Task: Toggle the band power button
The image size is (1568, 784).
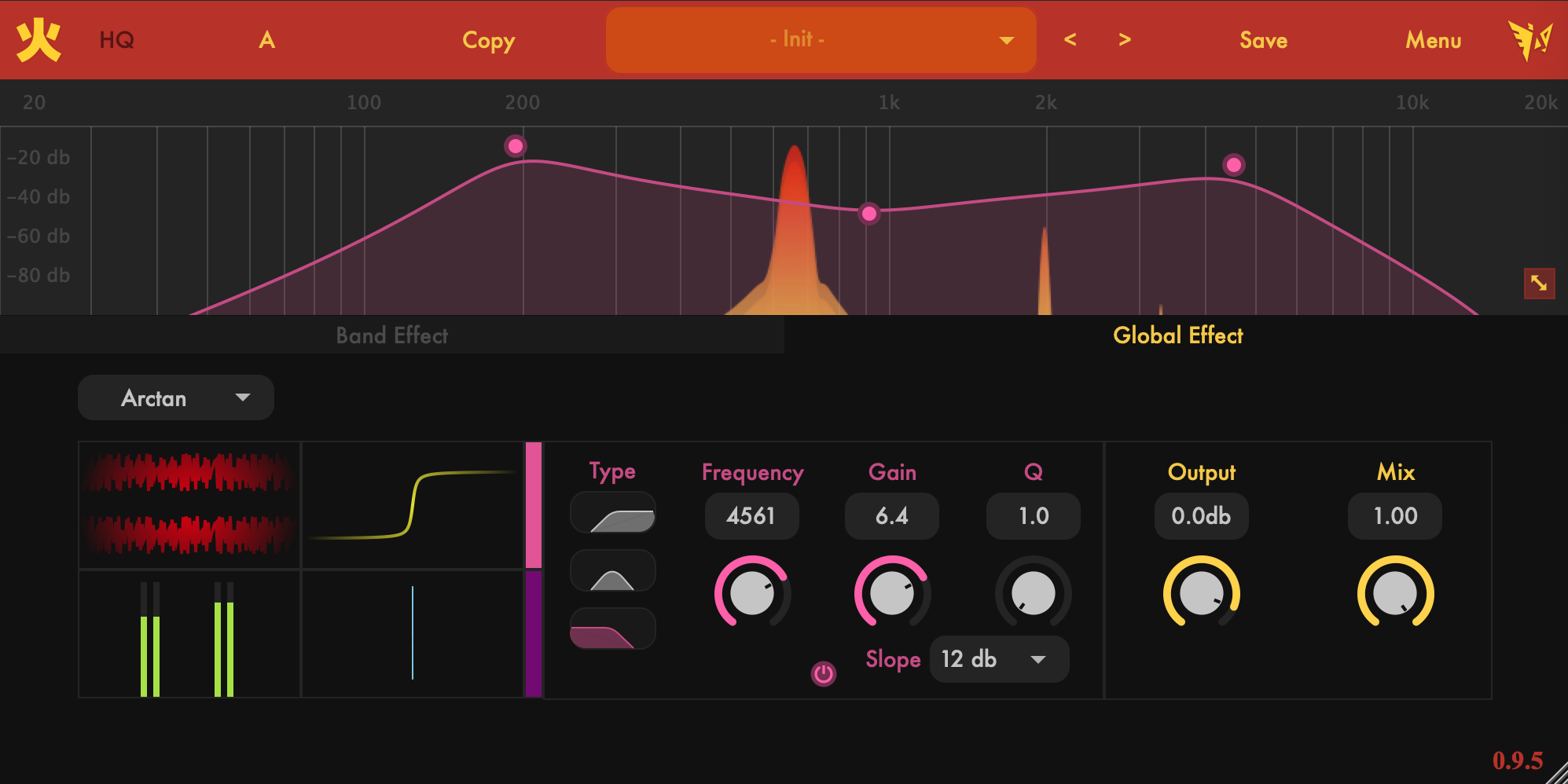Action: [824, 673]
